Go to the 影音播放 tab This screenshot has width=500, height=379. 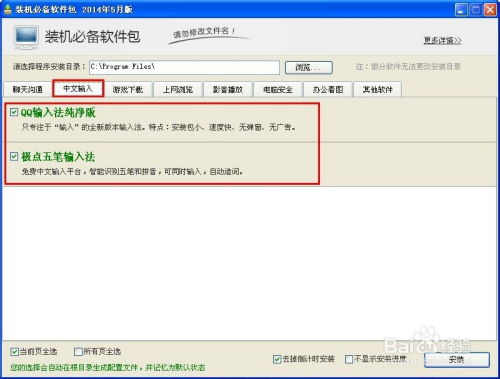click(x=228, y=89)
